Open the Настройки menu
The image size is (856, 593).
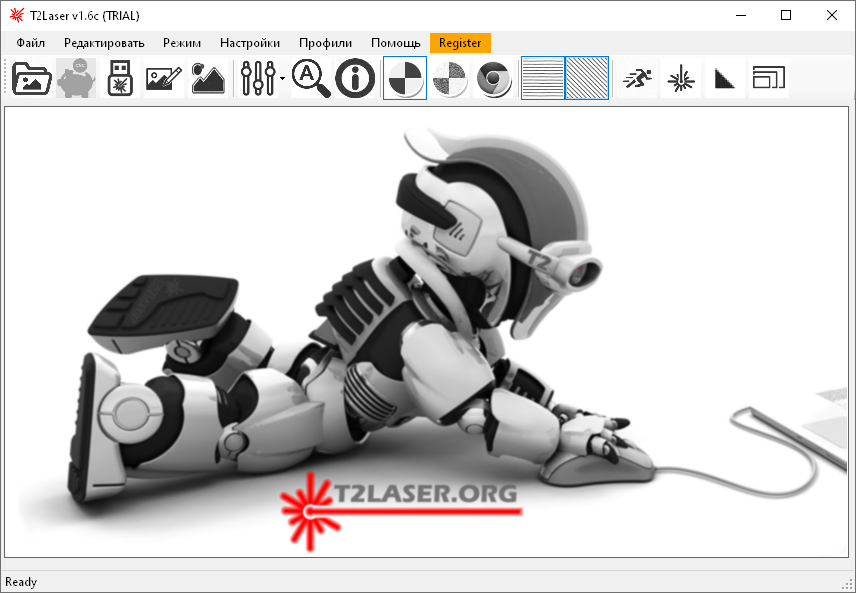(250, 43)
